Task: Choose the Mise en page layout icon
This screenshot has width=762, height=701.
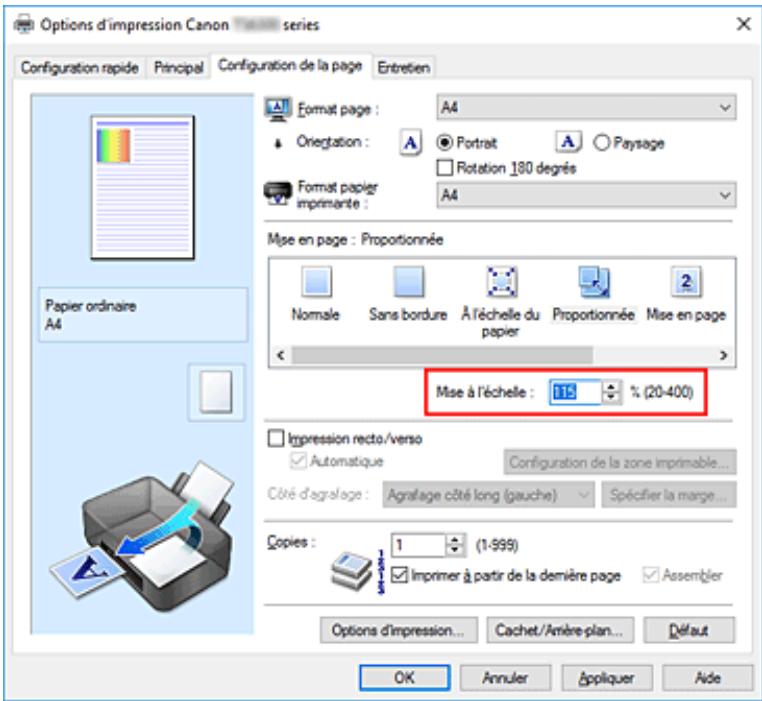Action: 686,281
